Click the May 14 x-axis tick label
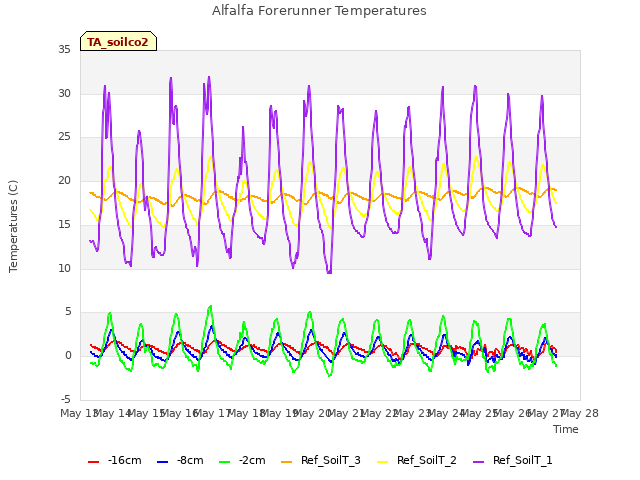 113,413
